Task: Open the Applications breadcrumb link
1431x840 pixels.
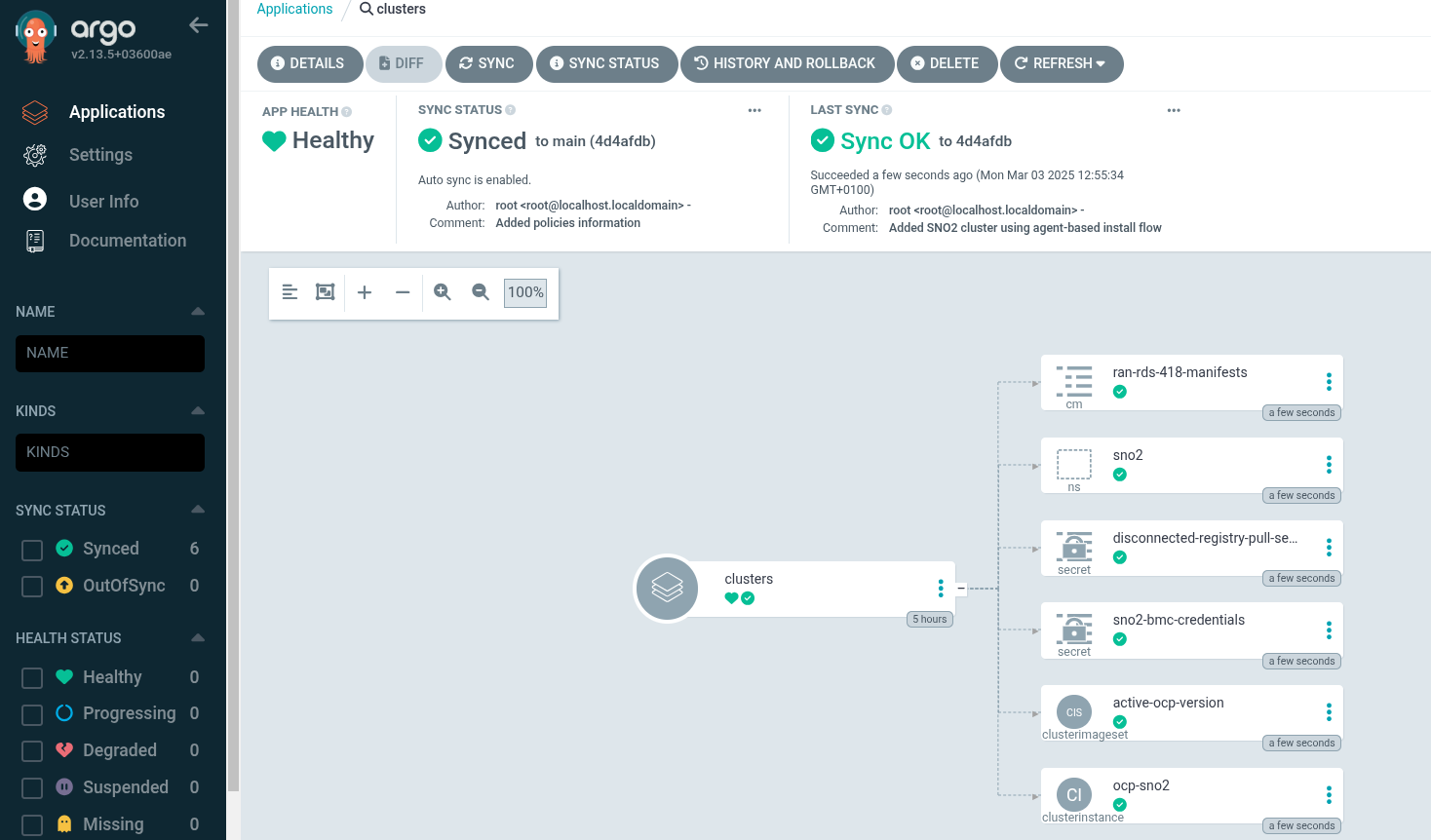Action: click(x=294, y=9)
